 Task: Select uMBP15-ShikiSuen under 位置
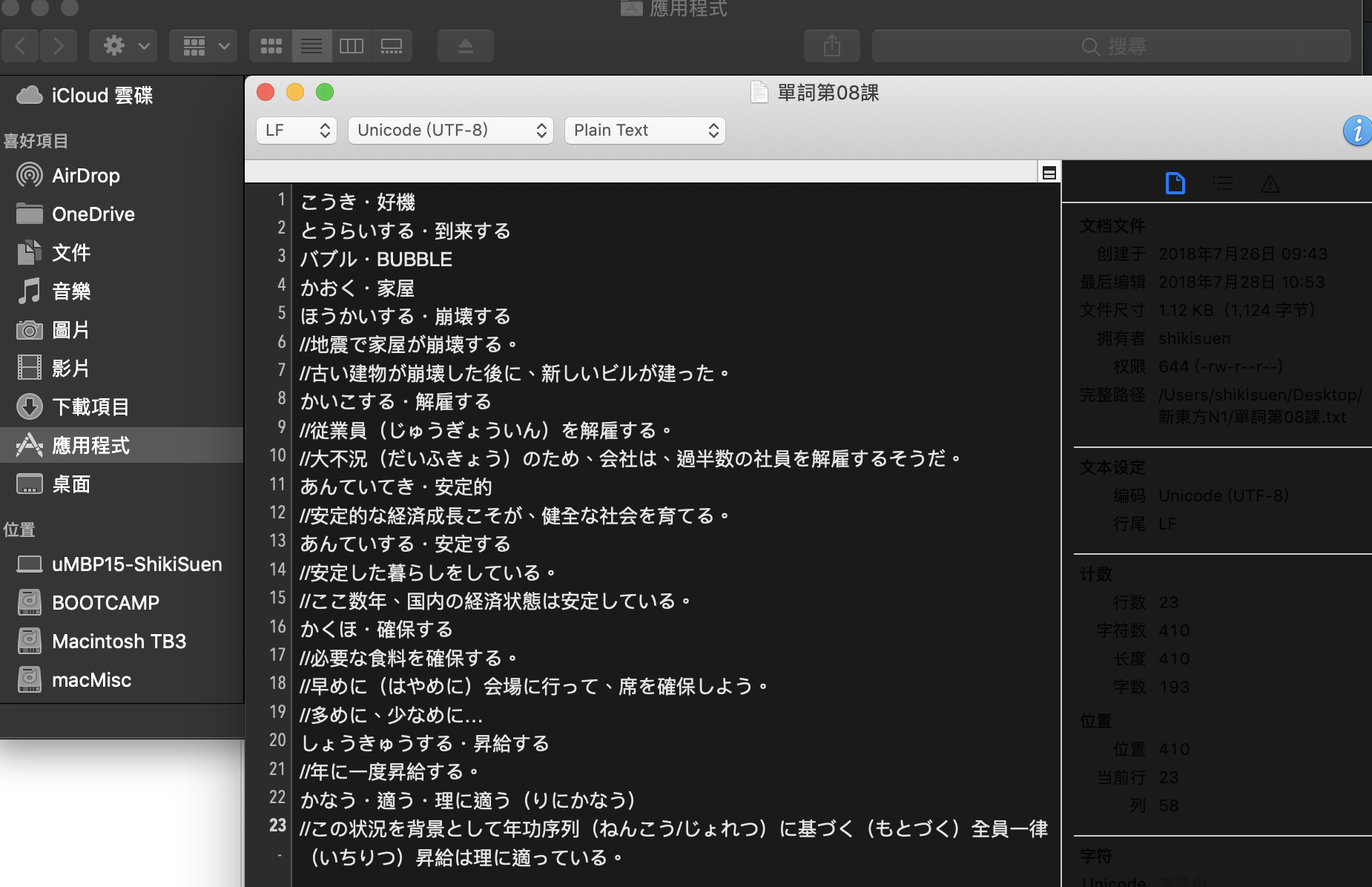122,564
